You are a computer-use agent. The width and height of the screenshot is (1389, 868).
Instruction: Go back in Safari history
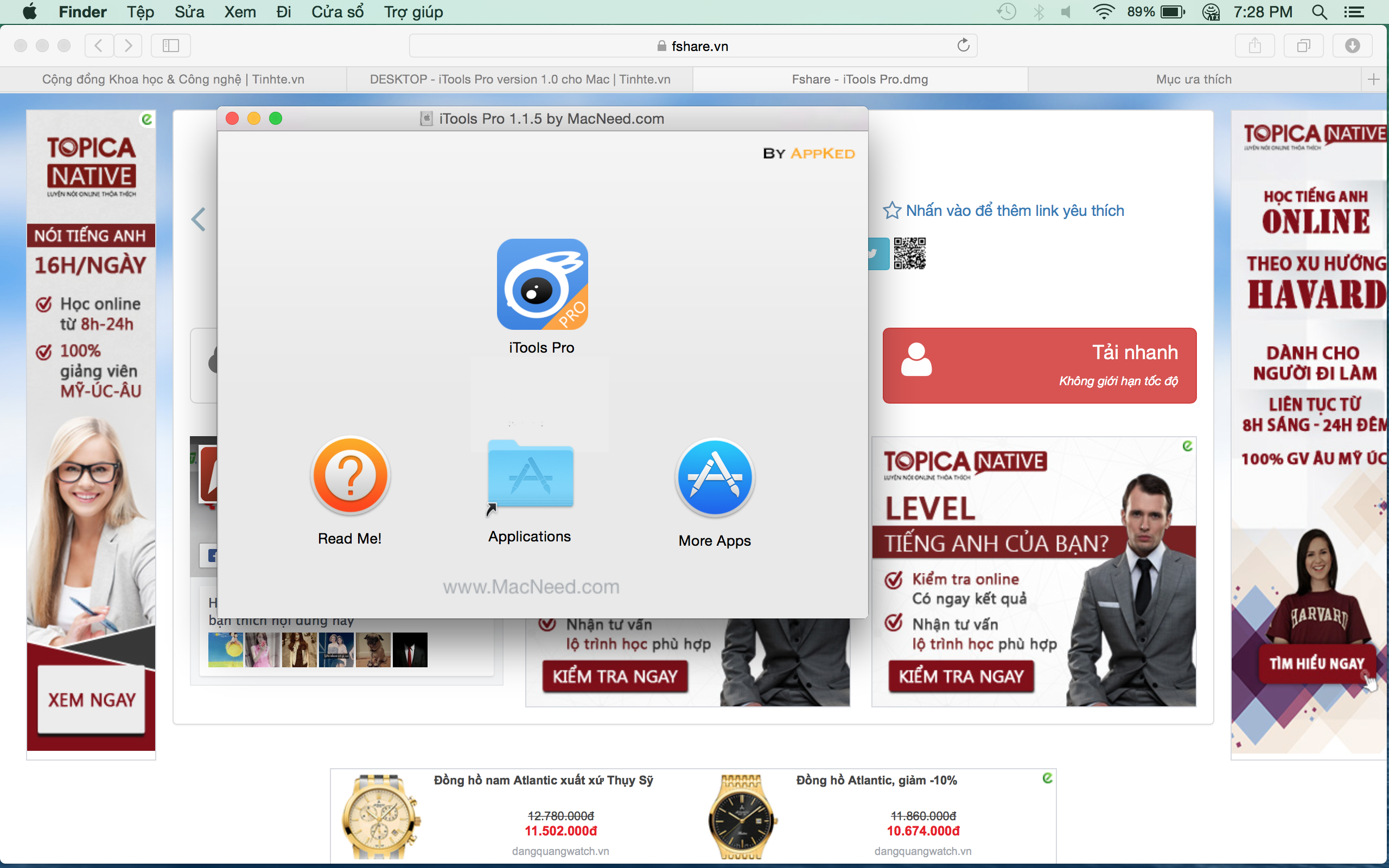click(99, 46)
